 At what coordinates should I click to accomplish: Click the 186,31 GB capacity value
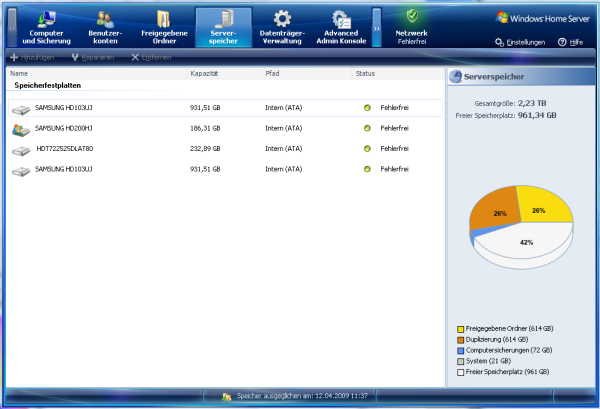(205, 128)
